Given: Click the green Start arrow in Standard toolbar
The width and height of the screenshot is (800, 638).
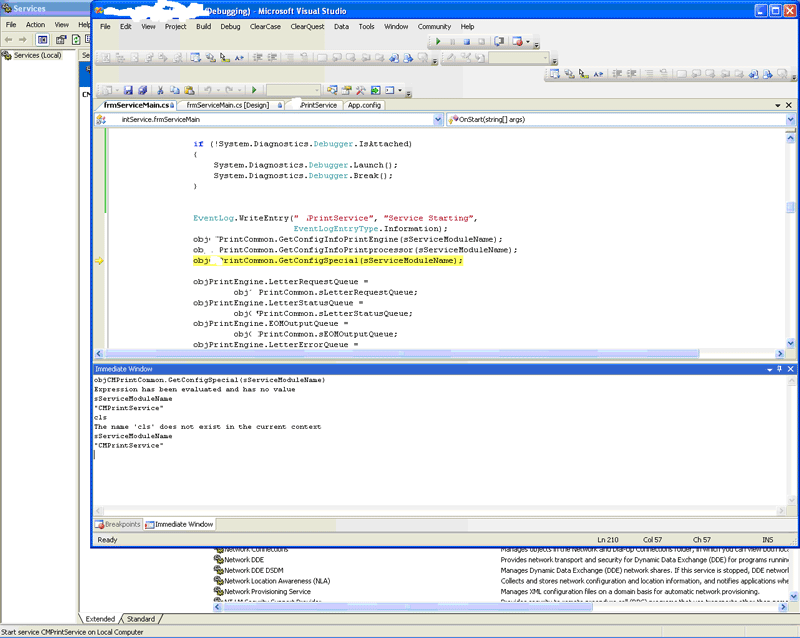Looking at the screenshot, I should click(x=254, y=90).
